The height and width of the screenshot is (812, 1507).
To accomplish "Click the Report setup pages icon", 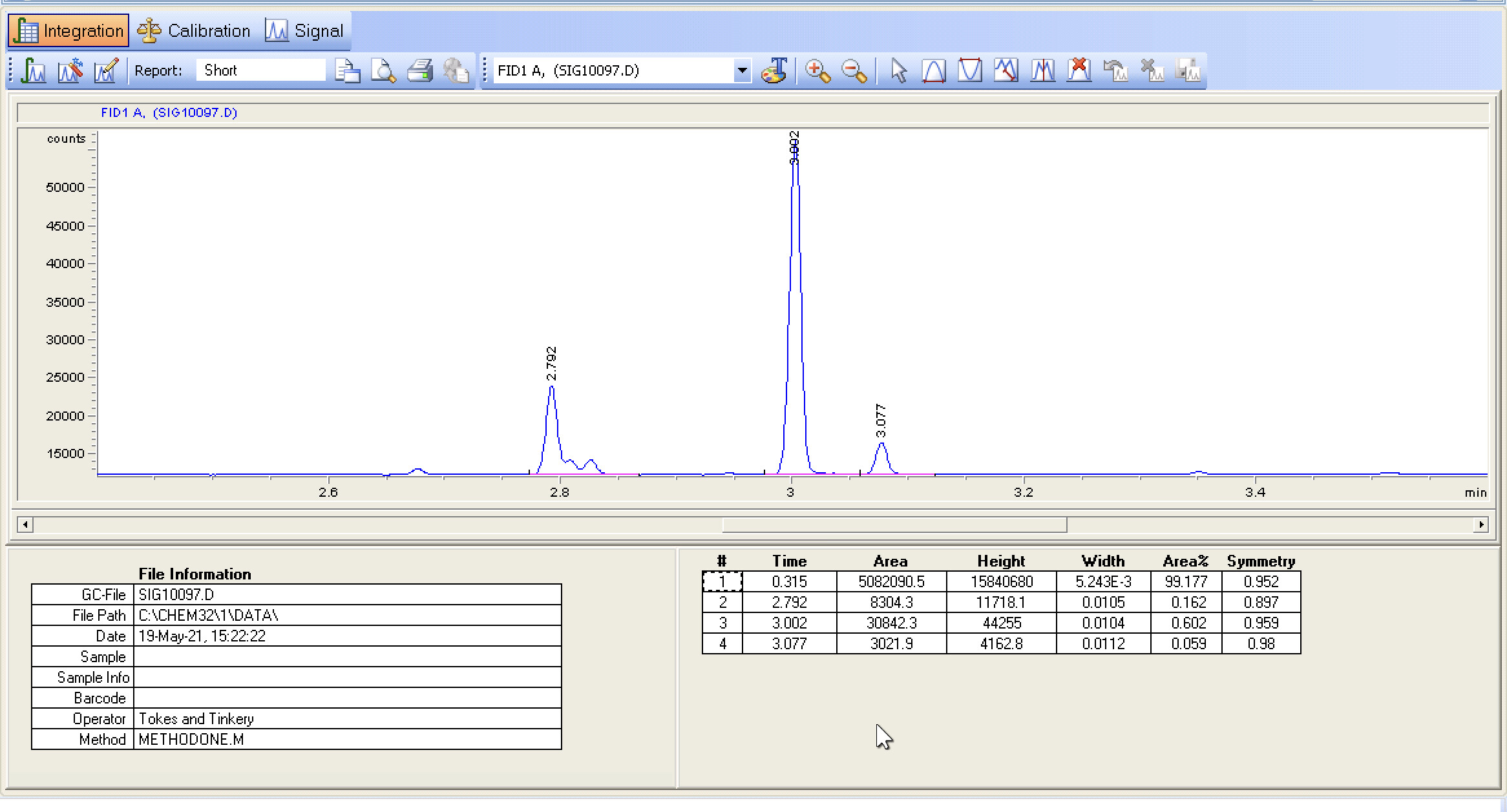I will click(x=348, y=70).
